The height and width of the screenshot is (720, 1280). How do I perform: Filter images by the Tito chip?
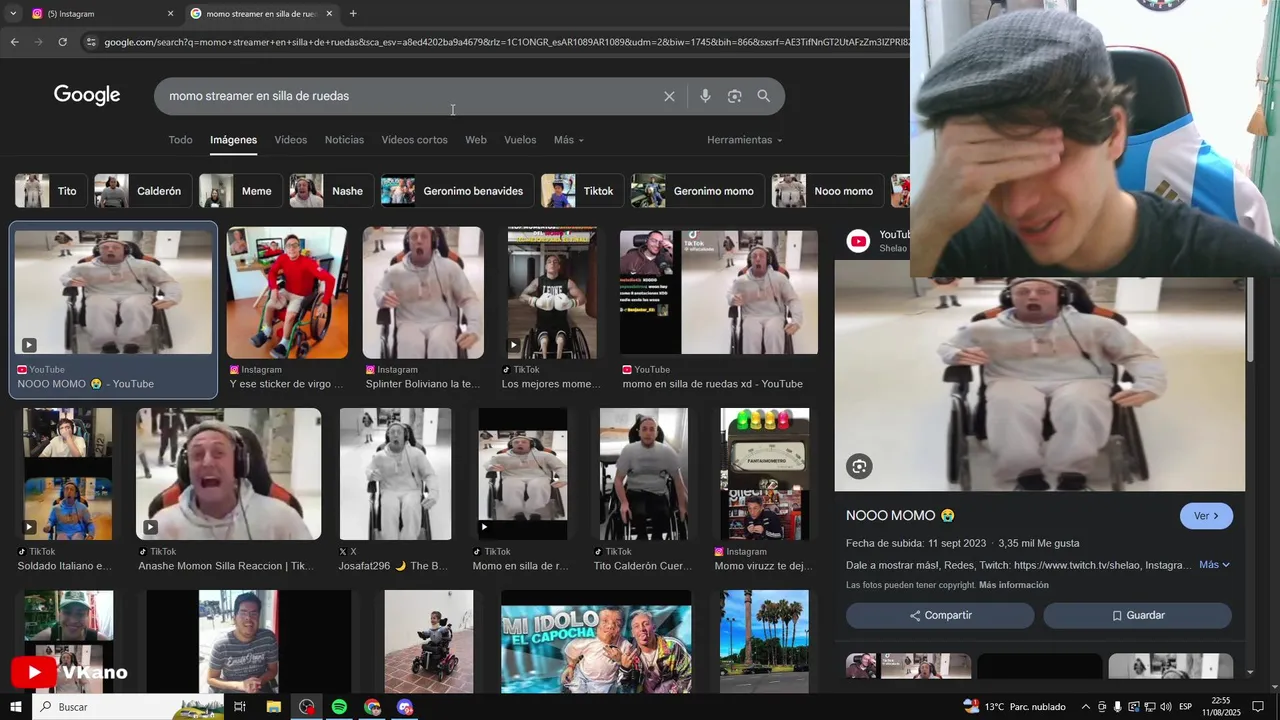(50, 191)
